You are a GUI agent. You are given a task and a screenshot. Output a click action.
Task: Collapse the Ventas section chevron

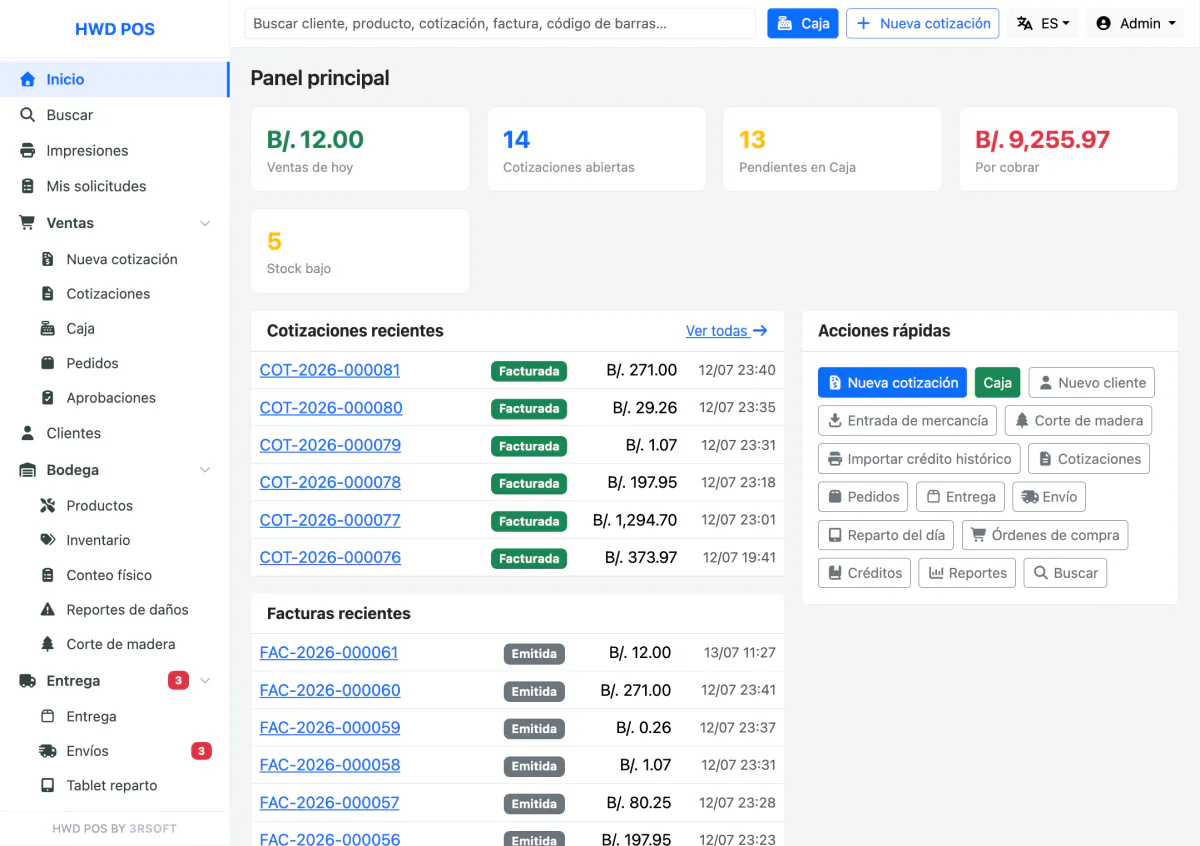coord(205,223)
